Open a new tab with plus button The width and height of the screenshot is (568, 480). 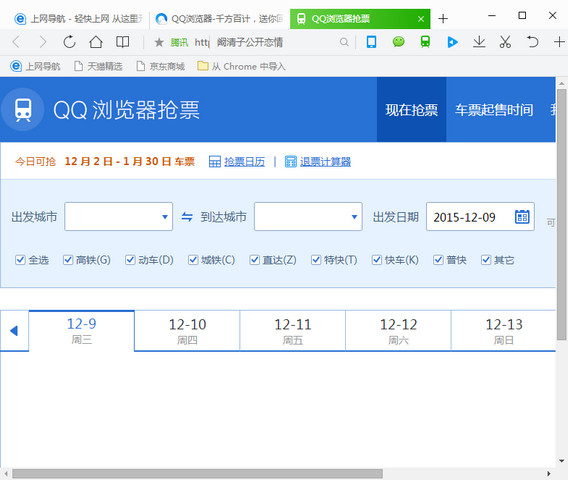[x=443, y=18]
